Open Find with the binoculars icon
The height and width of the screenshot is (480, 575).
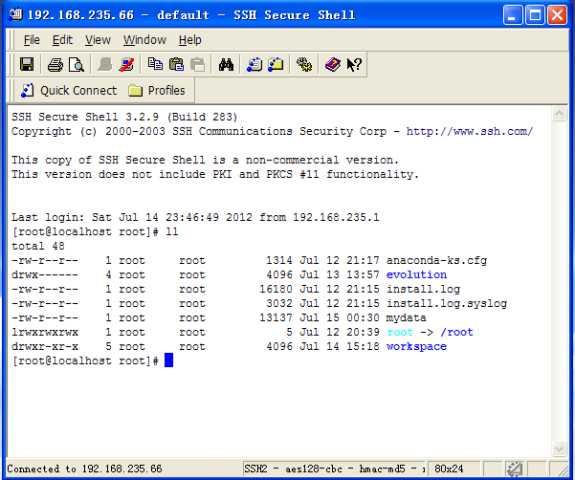pos(226,65)
